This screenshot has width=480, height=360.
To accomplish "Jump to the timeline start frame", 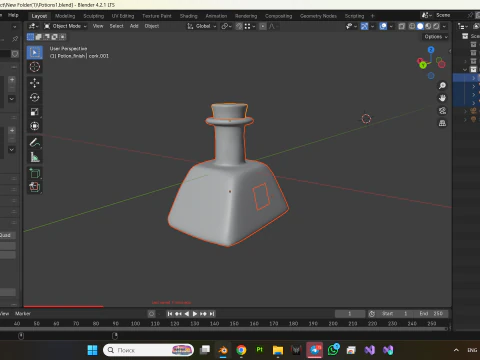I will pos(170,314).
